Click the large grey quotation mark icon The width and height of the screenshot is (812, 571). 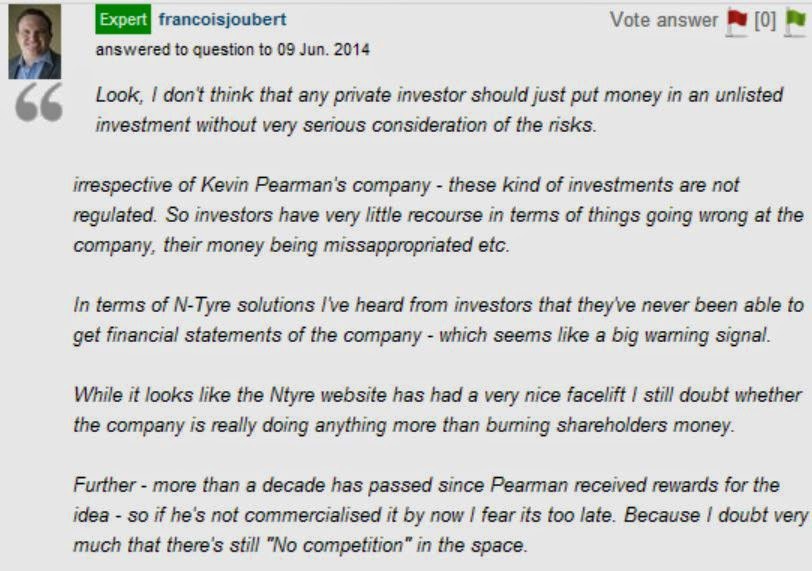pos(39,103)
